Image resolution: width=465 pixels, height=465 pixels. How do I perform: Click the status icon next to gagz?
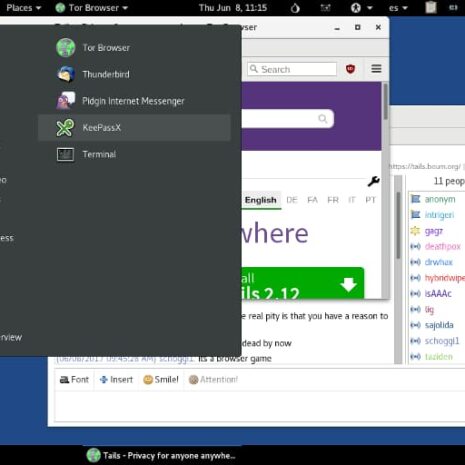415,230
